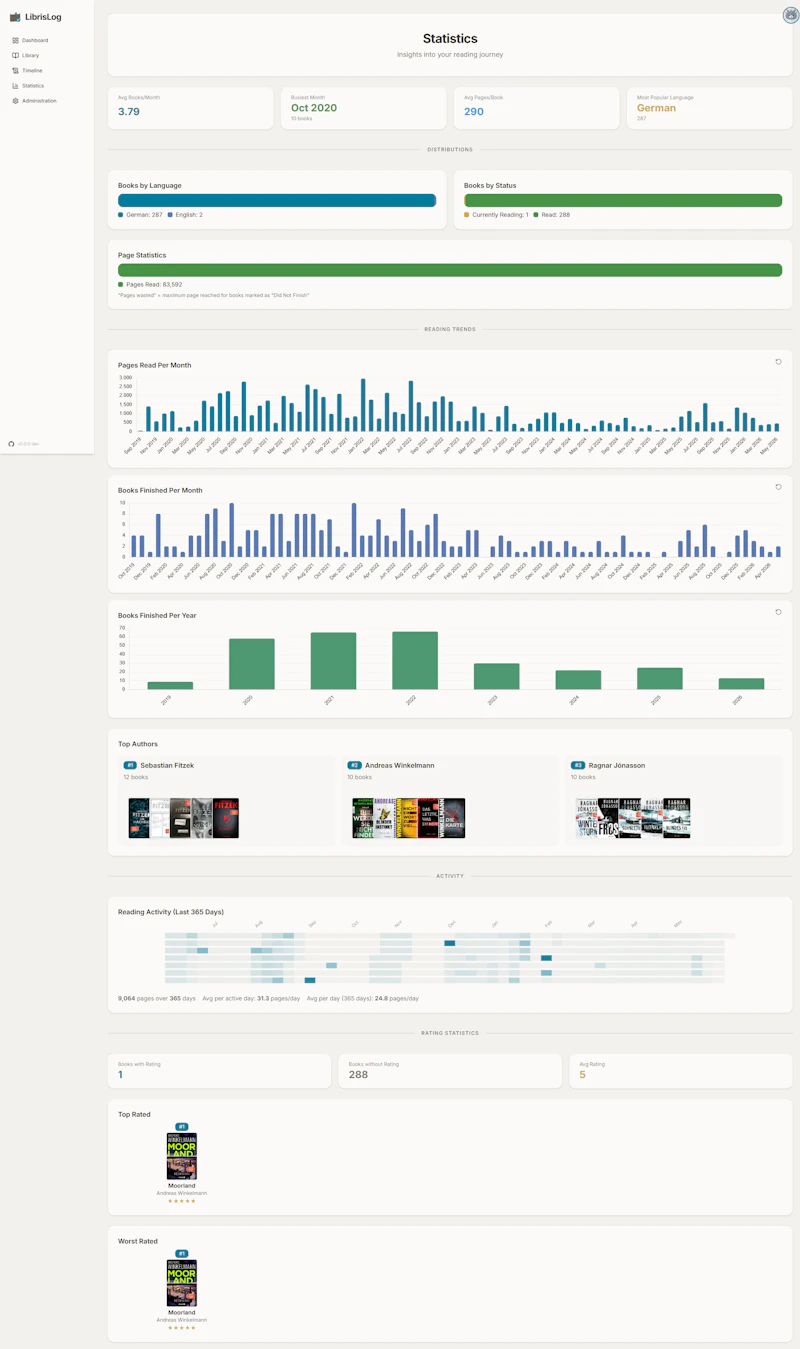Image resolution: width=800 pixels, height=1349 pixels.
Task: Click the #1 badge in Top Rated
Action: [182, 1127]
